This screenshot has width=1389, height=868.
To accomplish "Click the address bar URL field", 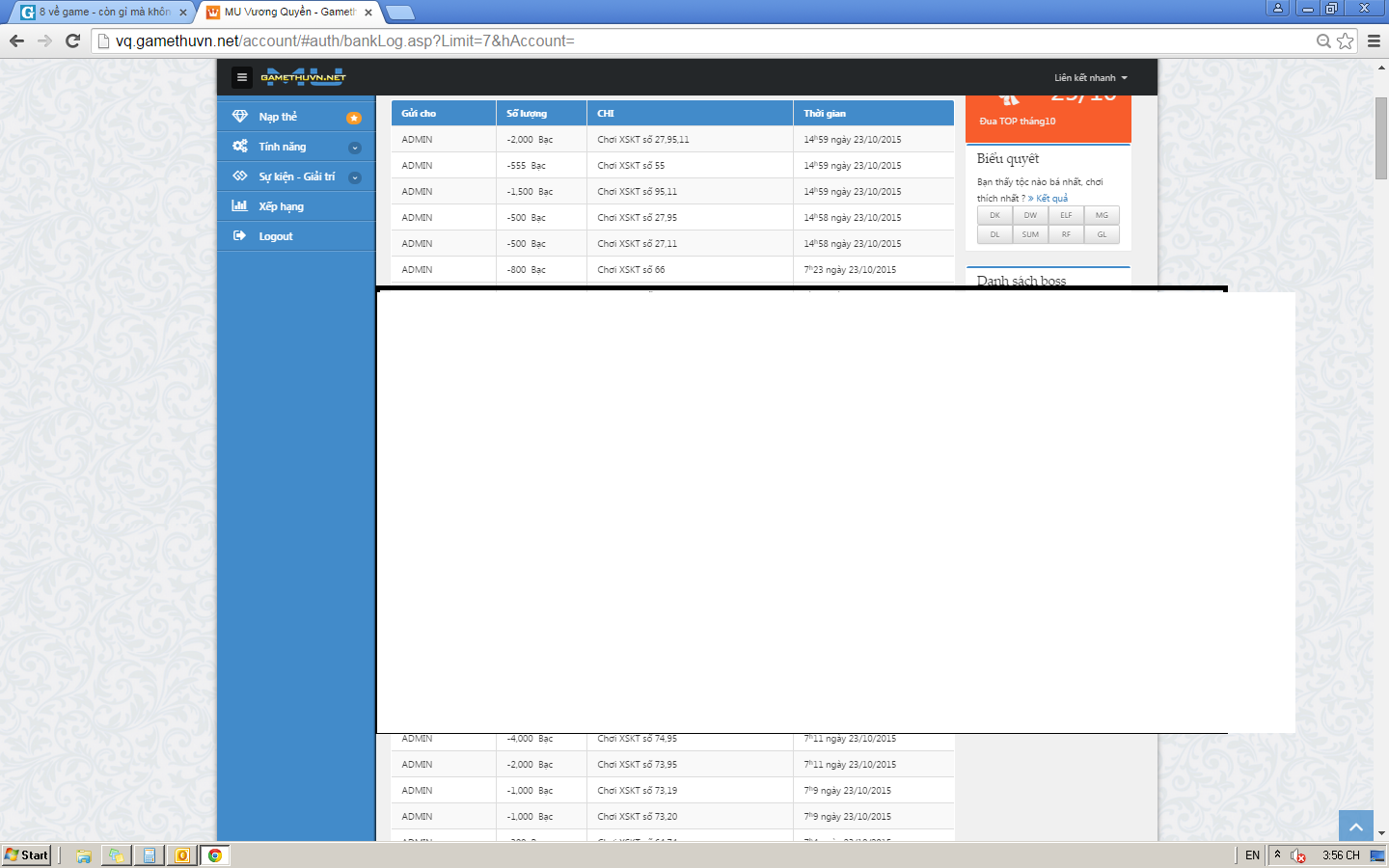I will pyautogui.click(x=675, y=41).
